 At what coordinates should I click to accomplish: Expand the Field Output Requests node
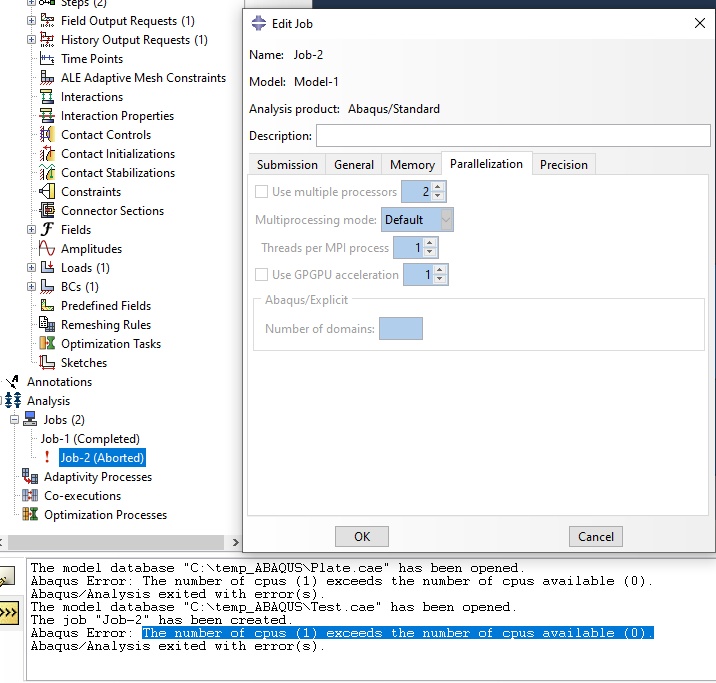coord(31,21)
